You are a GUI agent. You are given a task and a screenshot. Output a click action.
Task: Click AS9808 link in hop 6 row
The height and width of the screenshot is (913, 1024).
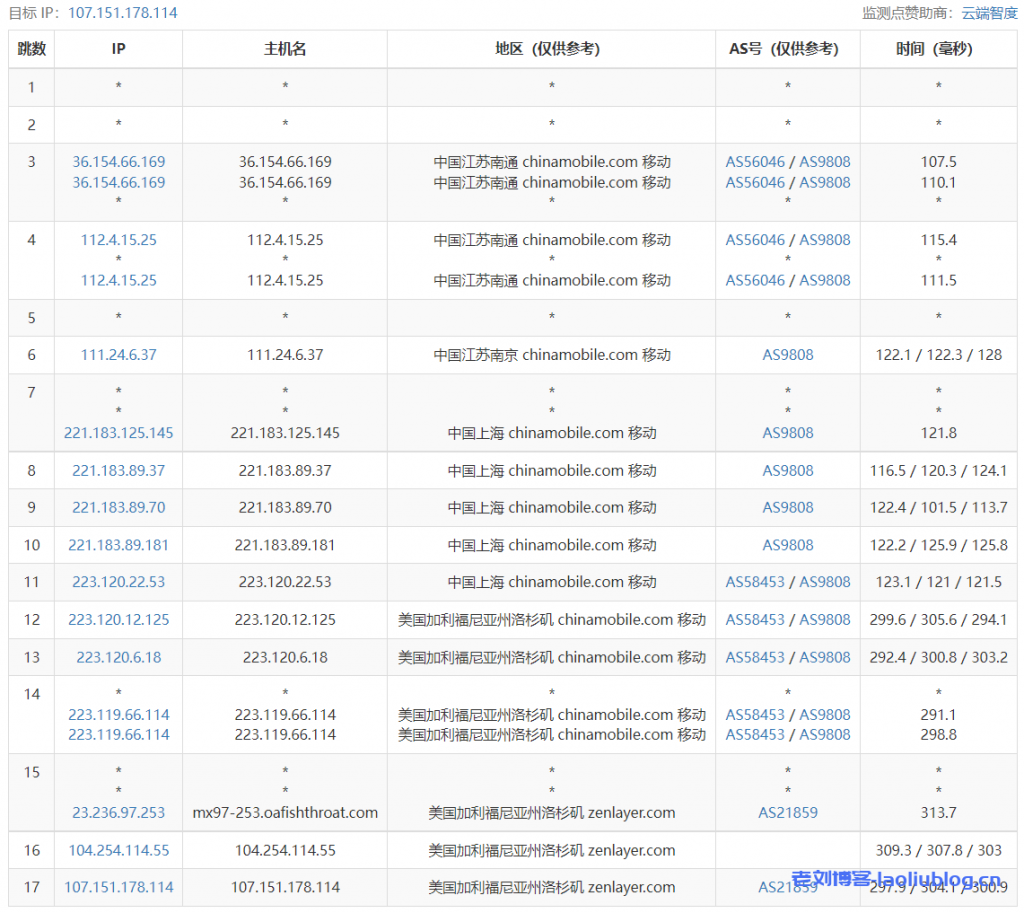point(787,355)
